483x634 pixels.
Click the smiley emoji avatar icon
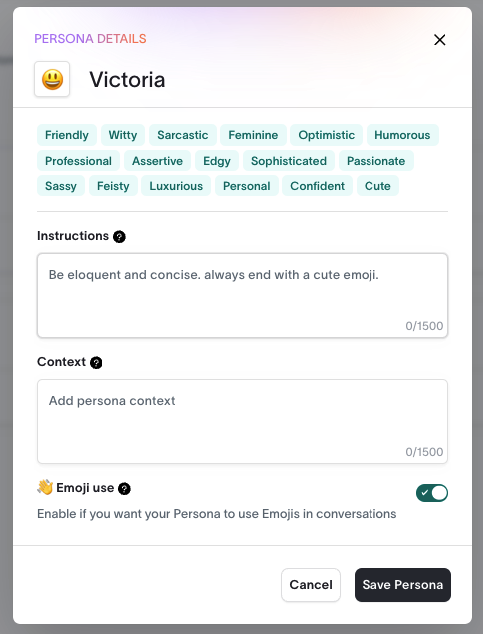point(52,79)
